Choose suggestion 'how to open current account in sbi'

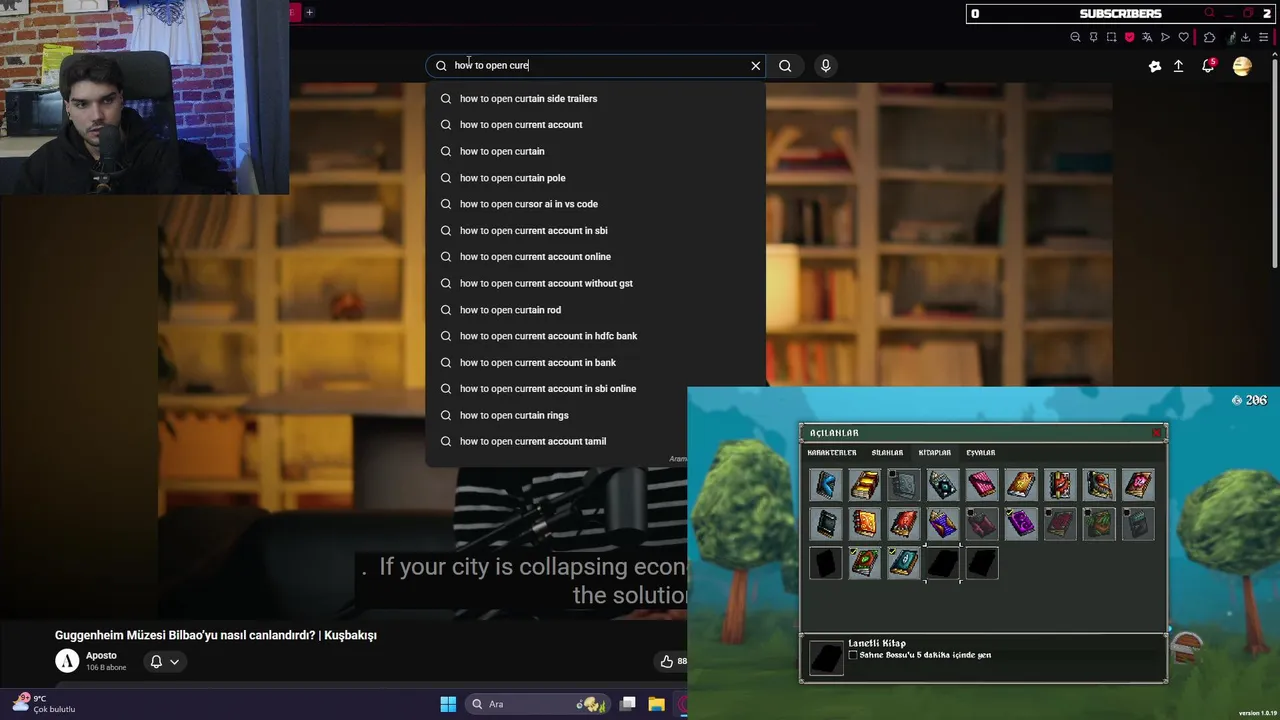pyautogui.click(x=595, y=231)
